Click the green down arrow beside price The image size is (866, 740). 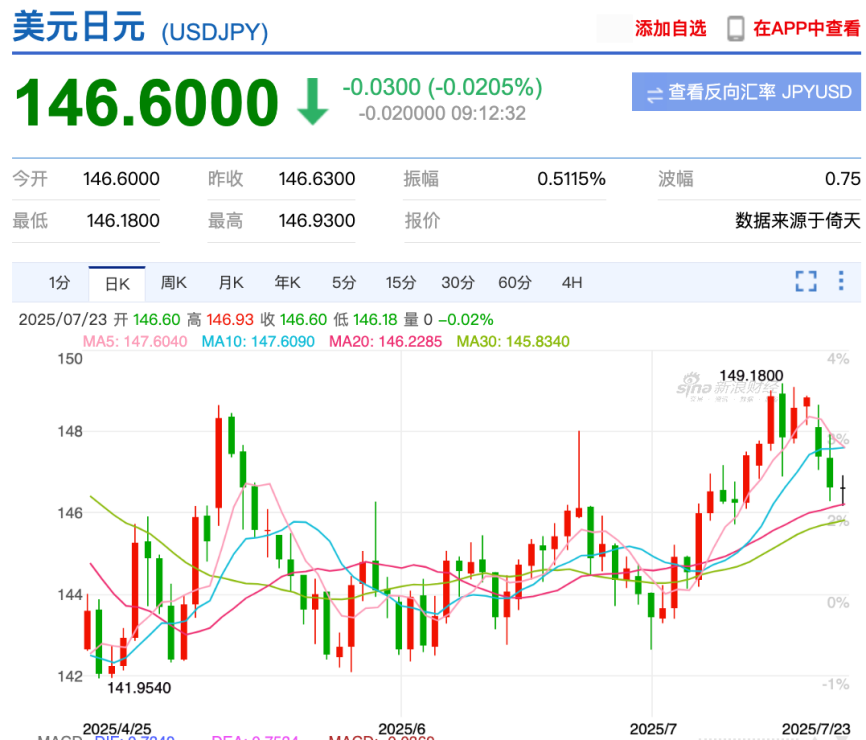tap(312, 102)
